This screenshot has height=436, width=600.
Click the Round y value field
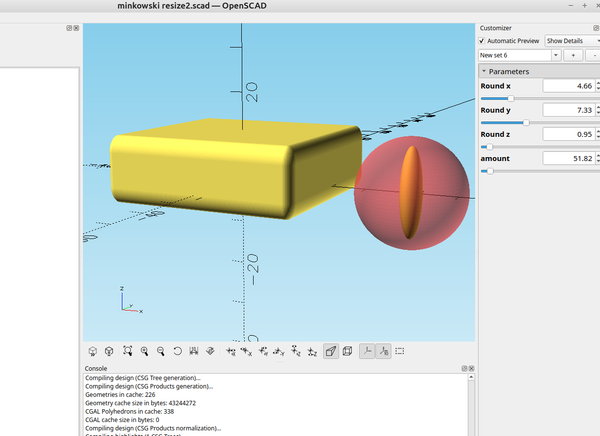(x=569, y=110)
